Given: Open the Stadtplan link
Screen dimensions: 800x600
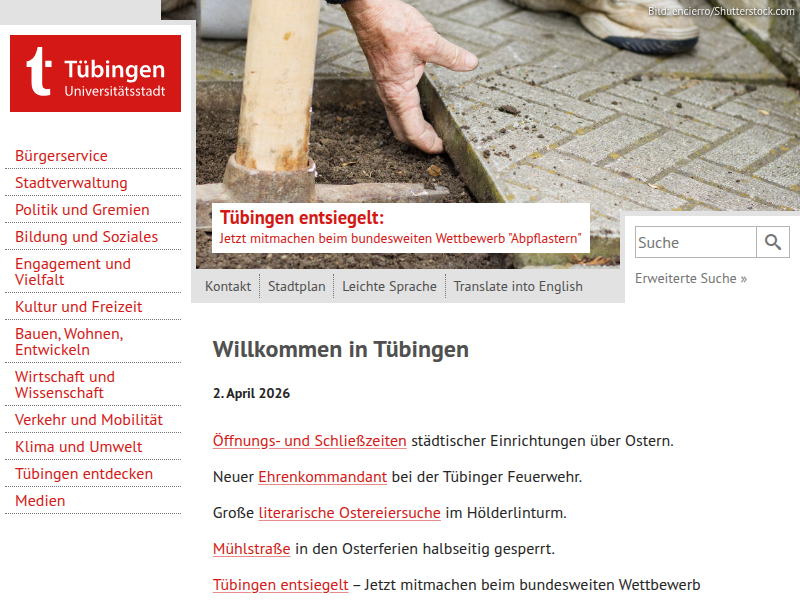Looking at the screenshot, I should pyautogui.click(x=296, y=286).
